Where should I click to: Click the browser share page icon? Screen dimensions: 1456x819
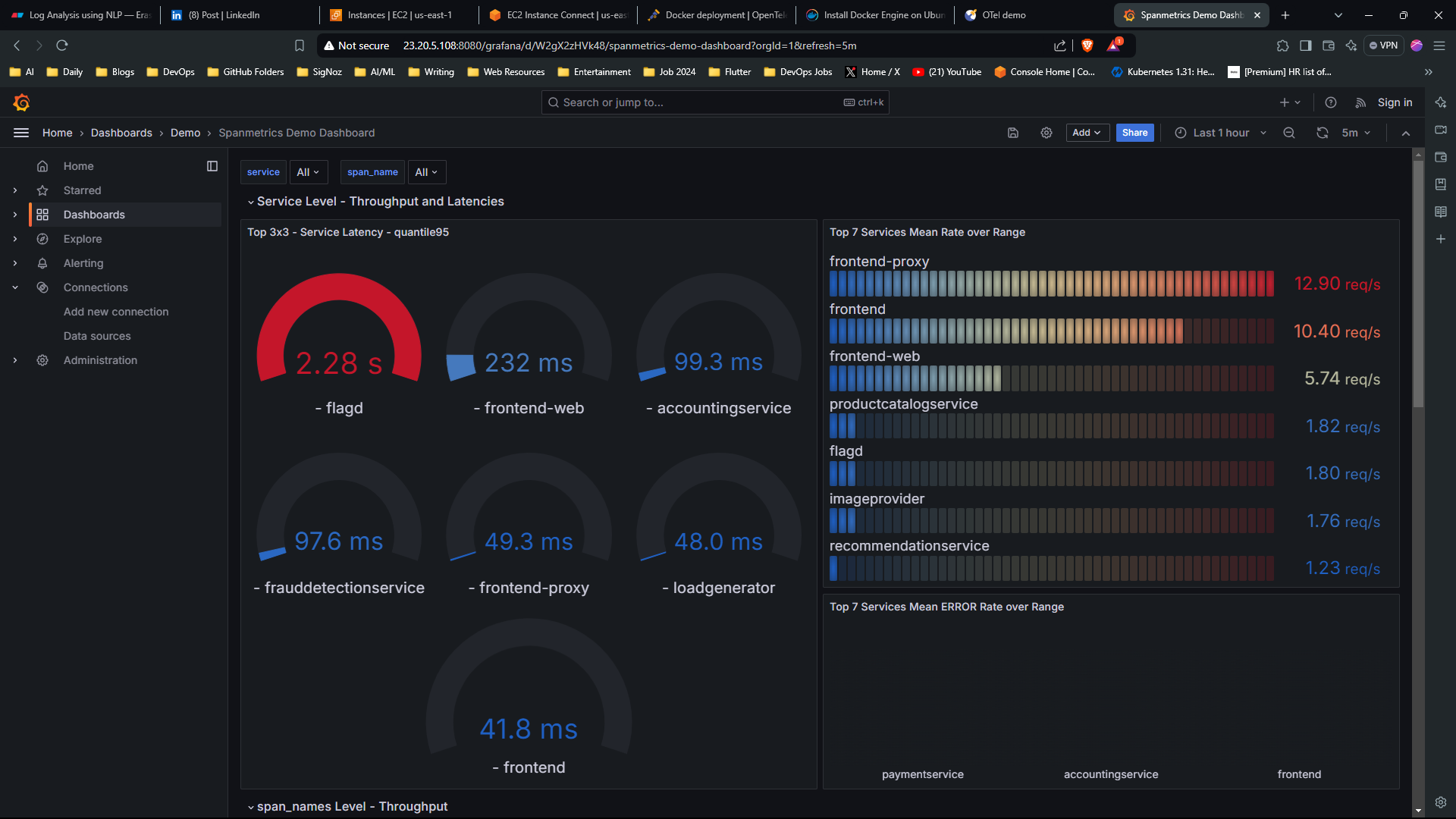[1060, 45]
